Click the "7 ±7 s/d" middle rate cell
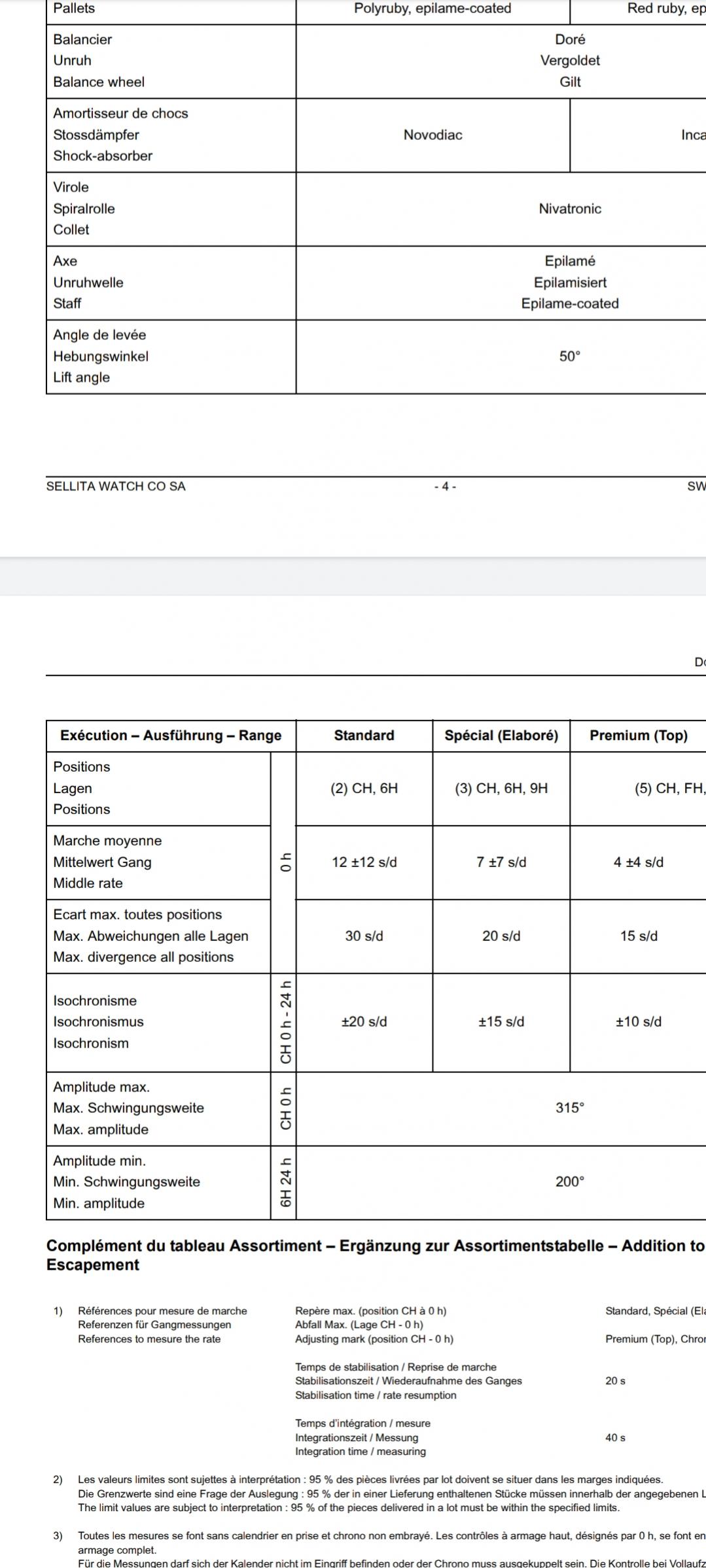706x1568 pixels. pyautogui.click(x=501, y=862)
